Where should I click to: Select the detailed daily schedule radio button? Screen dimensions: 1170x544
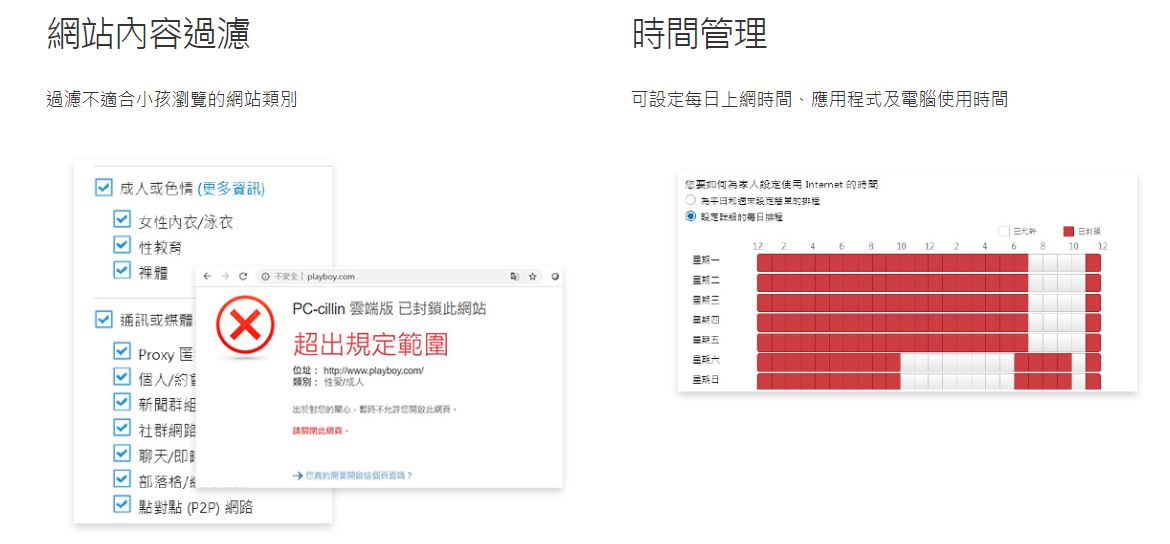pos(690,216)
